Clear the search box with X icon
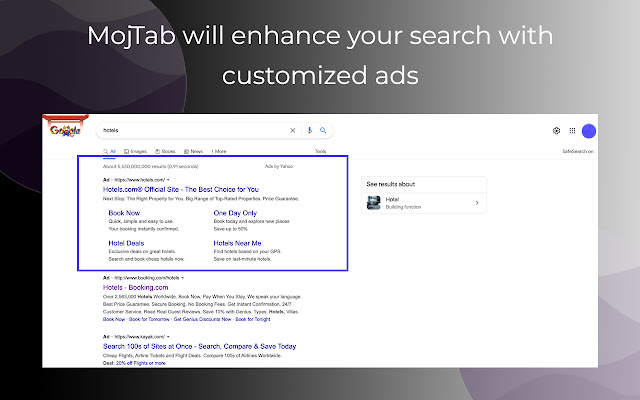Image resolution: width=640 pixels, height=400 pixels. (293, 131)
